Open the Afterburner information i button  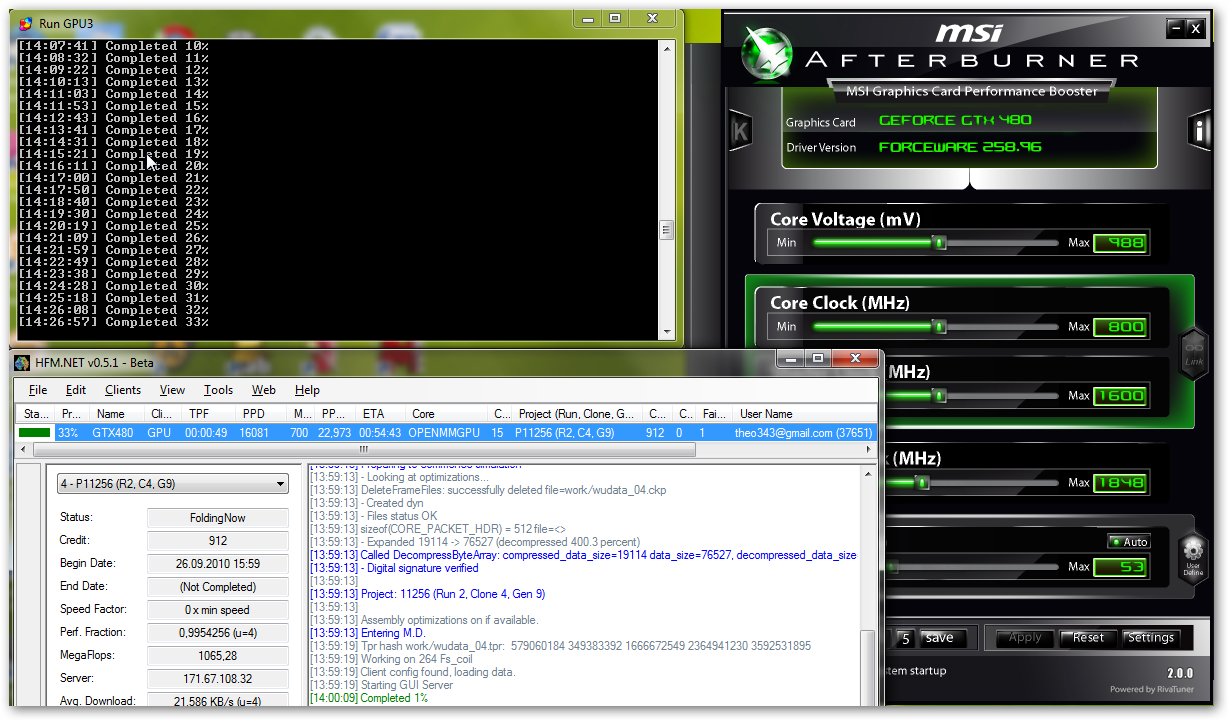pos(1199,130)
